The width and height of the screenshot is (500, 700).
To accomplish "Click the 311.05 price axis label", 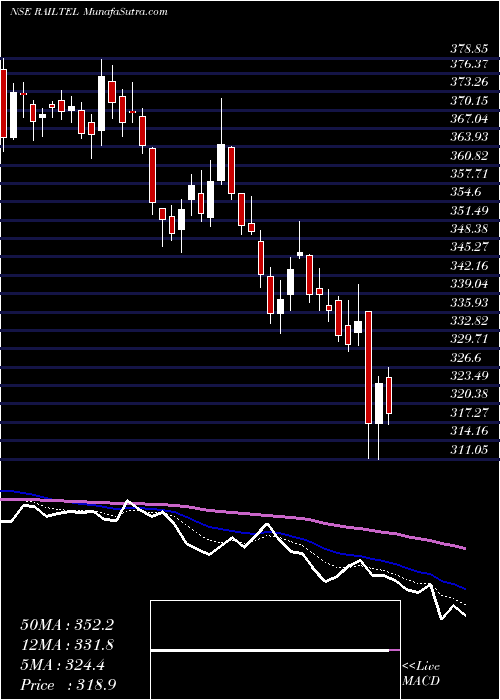I will (x=468, y=450).
